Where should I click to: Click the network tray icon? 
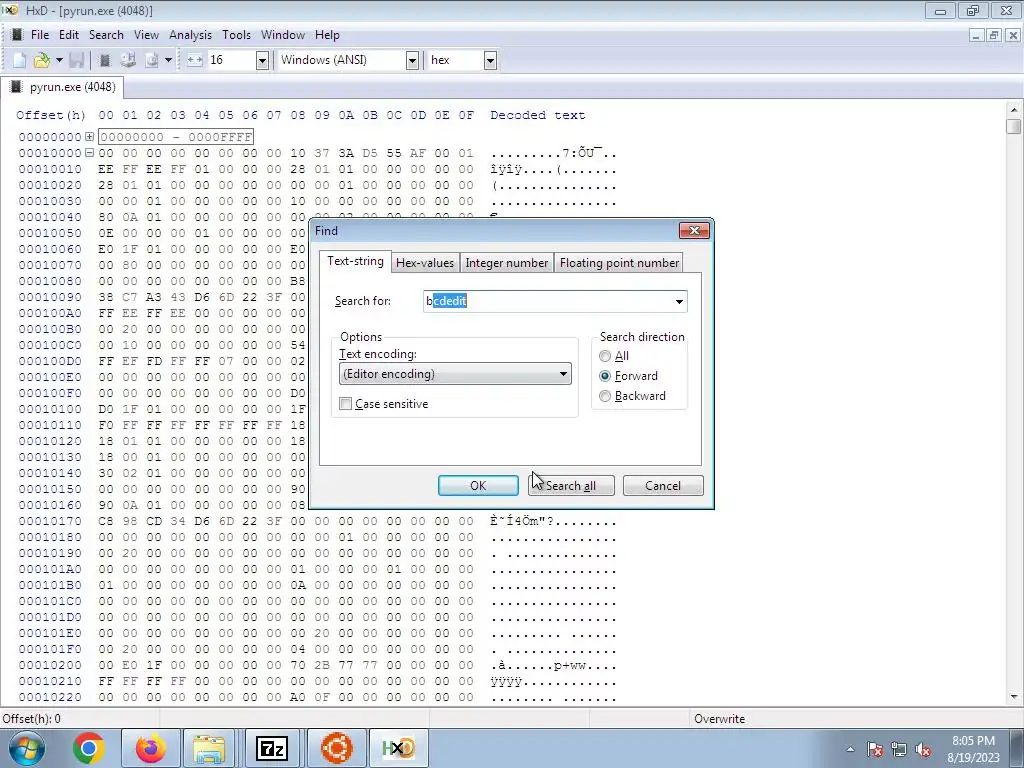coord(899,749)
